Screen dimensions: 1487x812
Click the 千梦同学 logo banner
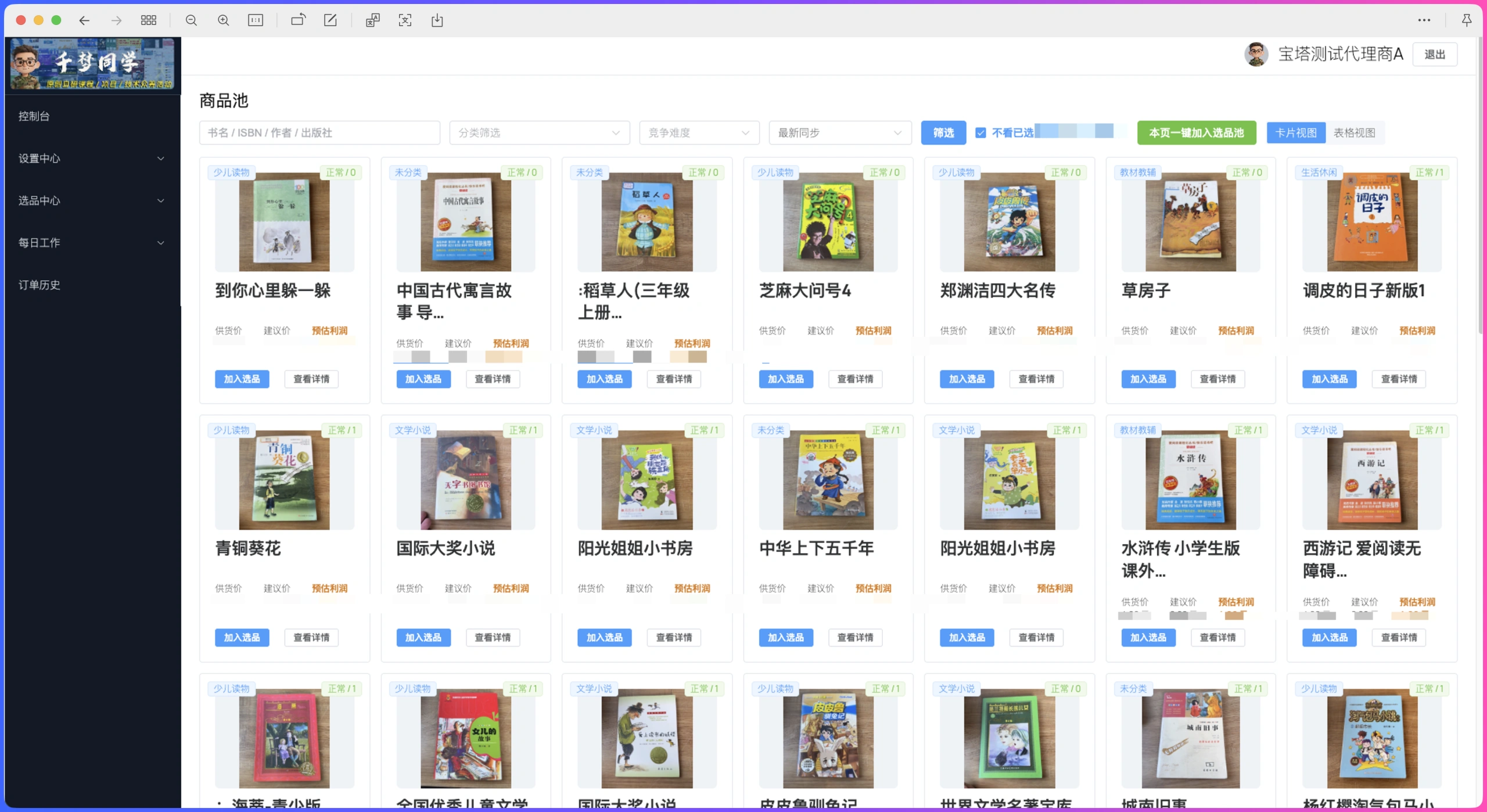tap(92, 64)
